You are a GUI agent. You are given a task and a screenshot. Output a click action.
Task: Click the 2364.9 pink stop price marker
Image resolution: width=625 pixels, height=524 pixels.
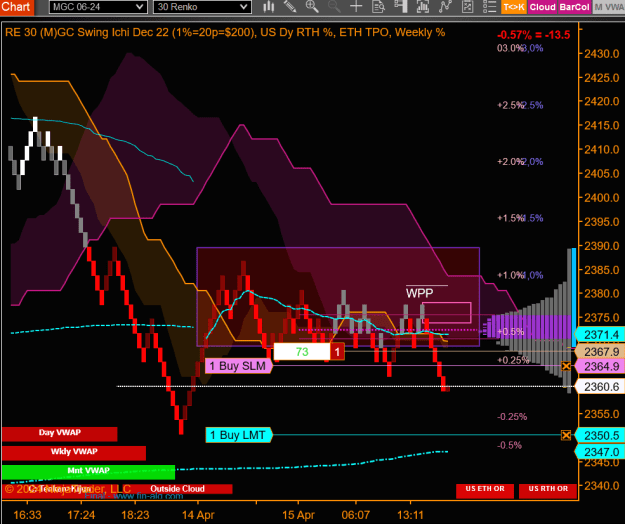[x=599, y=366]
